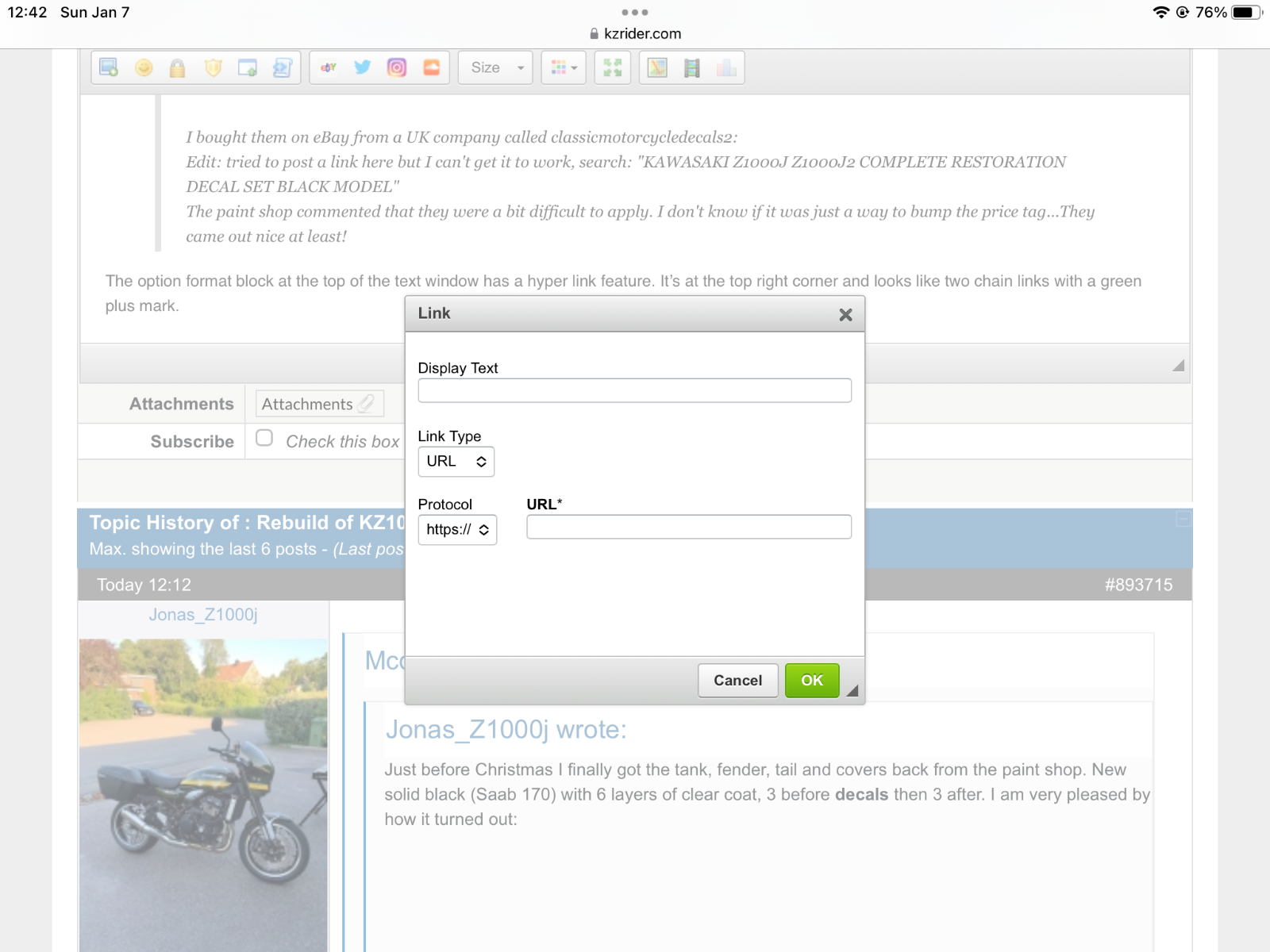Open the font Size dropdown
The image size is (1270, 952).
pos(496,68)
